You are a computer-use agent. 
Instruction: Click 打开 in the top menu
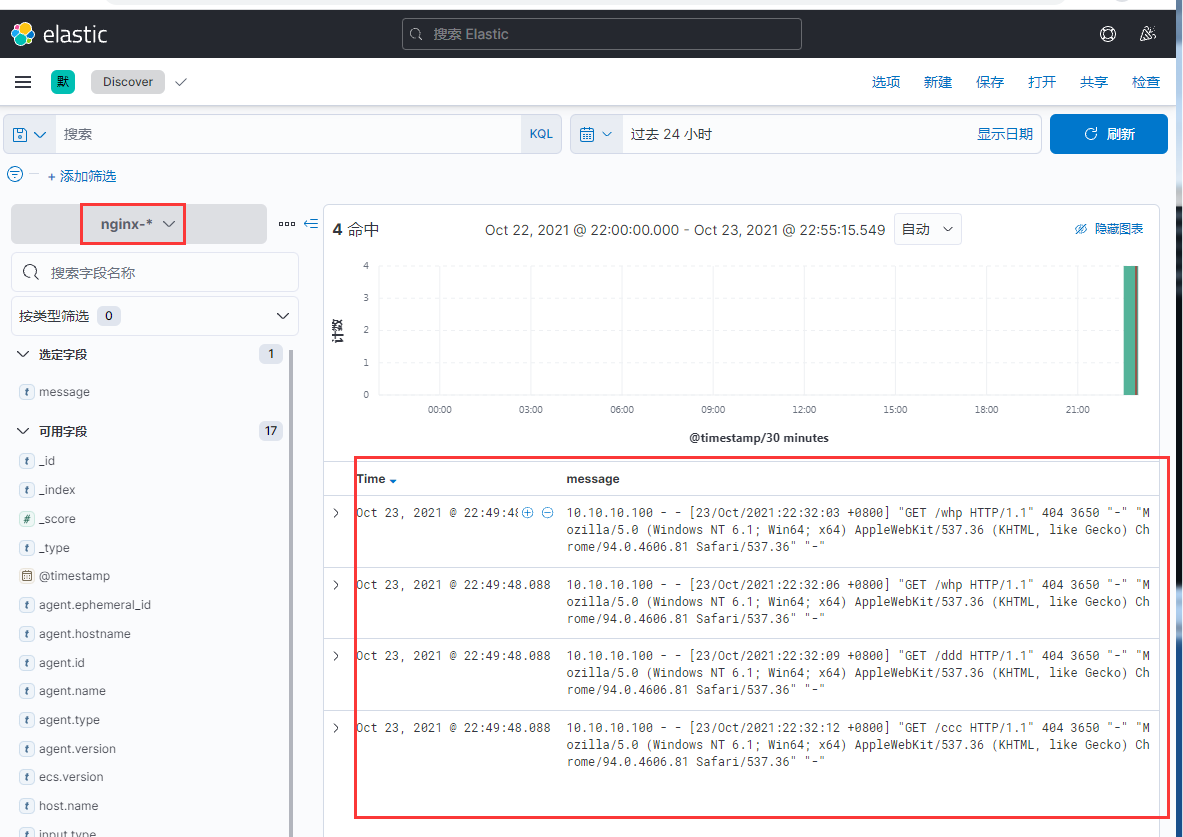pyautogui.click(x=1042, y=82)
